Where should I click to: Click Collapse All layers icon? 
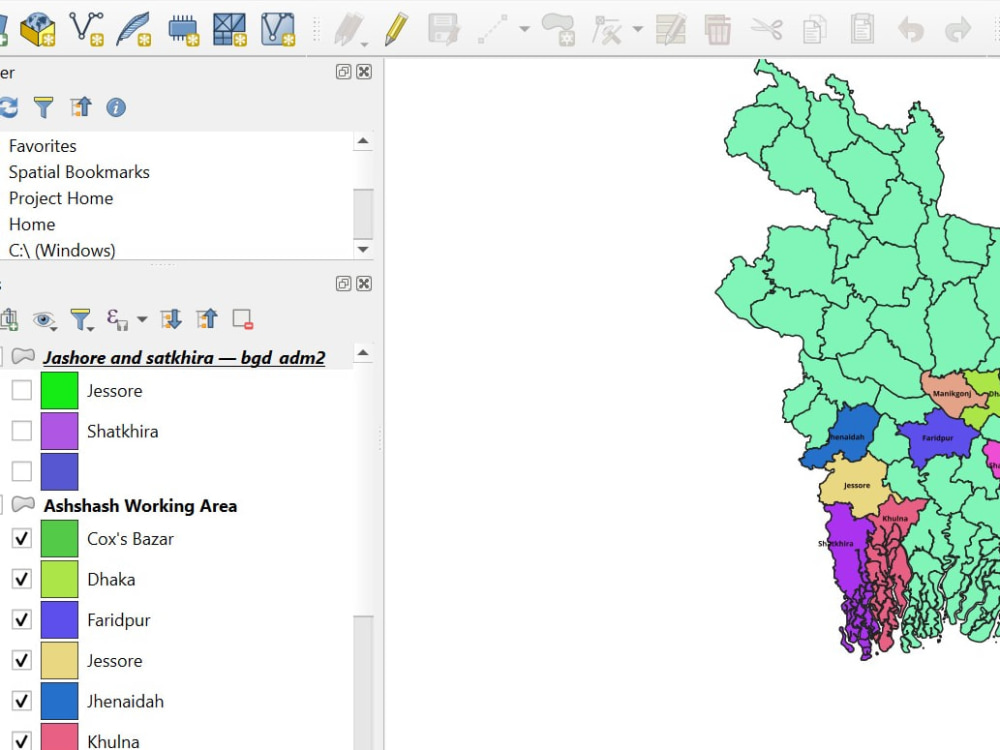[207, 319]
